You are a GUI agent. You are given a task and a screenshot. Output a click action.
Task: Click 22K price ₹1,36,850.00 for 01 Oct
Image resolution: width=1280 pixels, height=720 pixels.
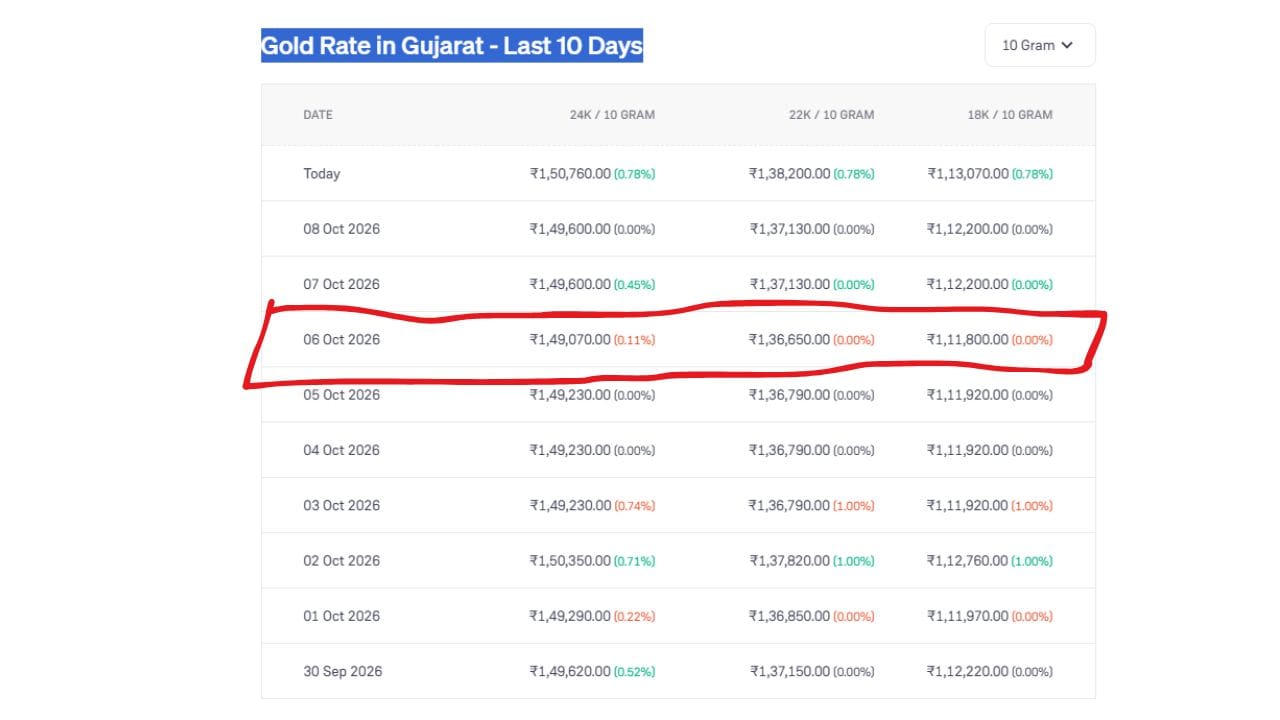789,616
